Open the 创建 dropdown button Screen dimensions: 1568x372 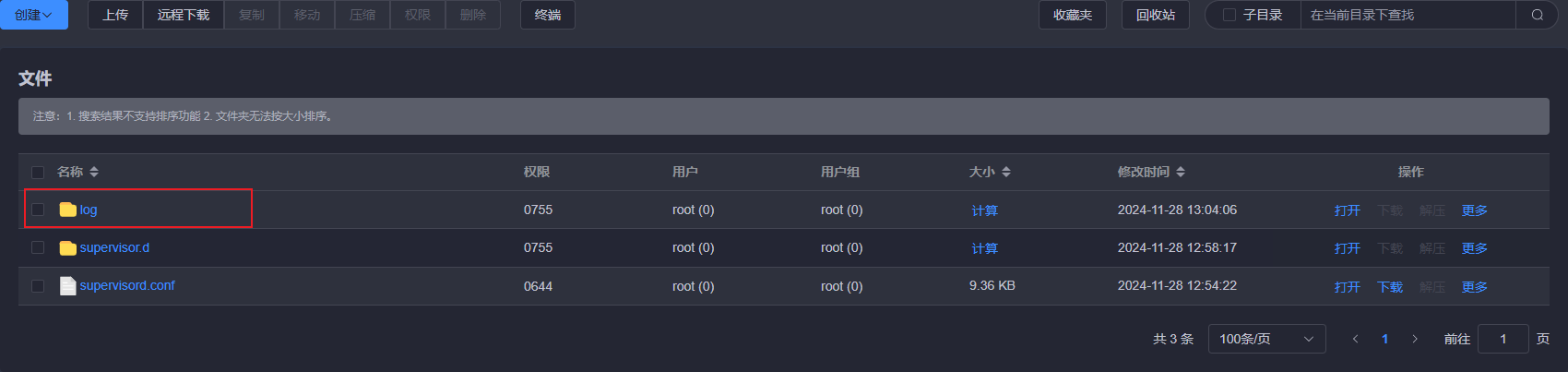point(34,15)
